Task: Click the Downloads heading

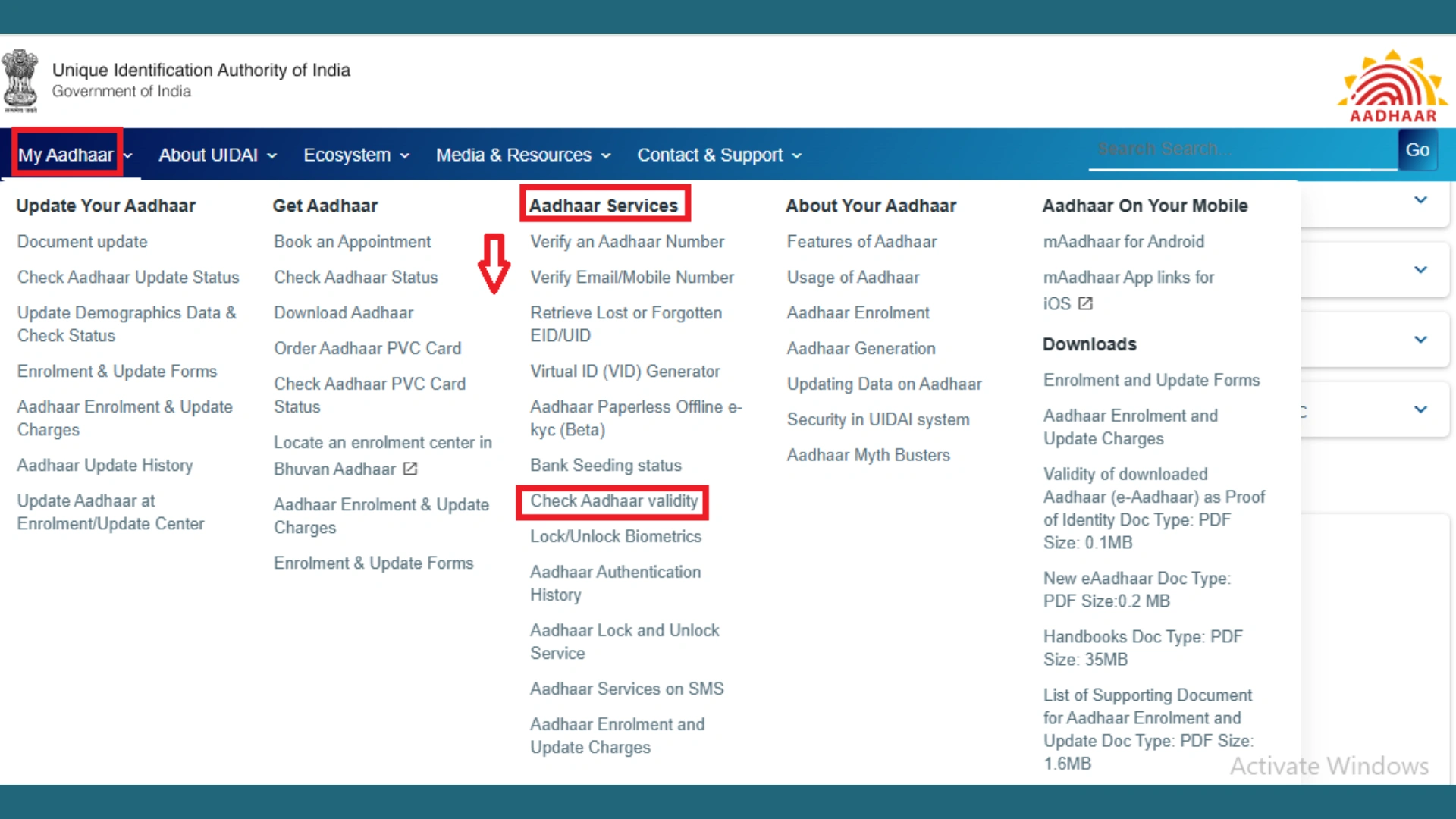Action: 1089,344
